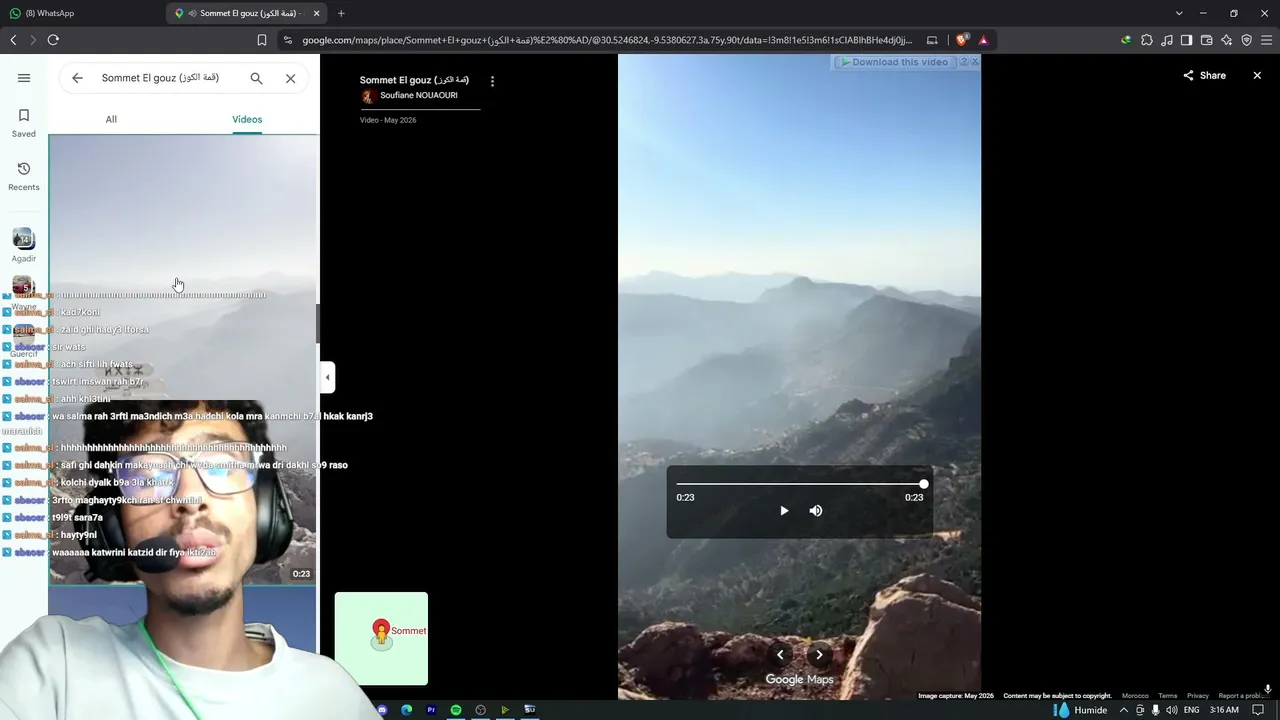Screen dimensions: 1280x720
Task: Open the system volume control
Action: 1171,710
